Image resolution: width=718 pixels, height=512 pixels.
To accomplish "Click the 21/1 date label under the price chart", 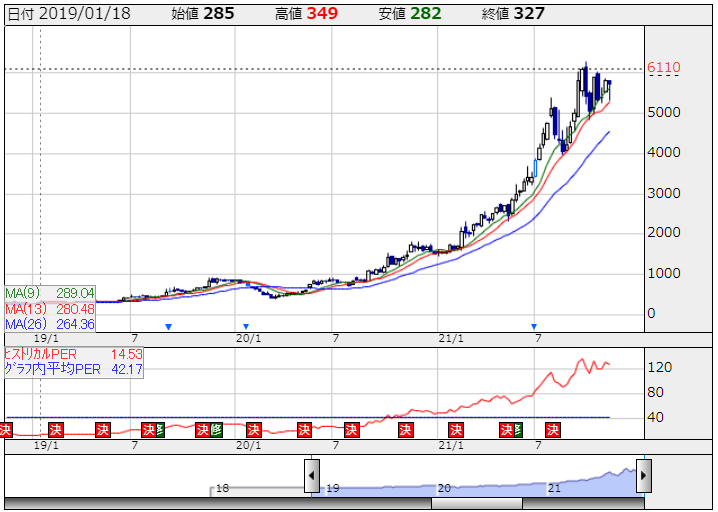I will coord(451,338).
